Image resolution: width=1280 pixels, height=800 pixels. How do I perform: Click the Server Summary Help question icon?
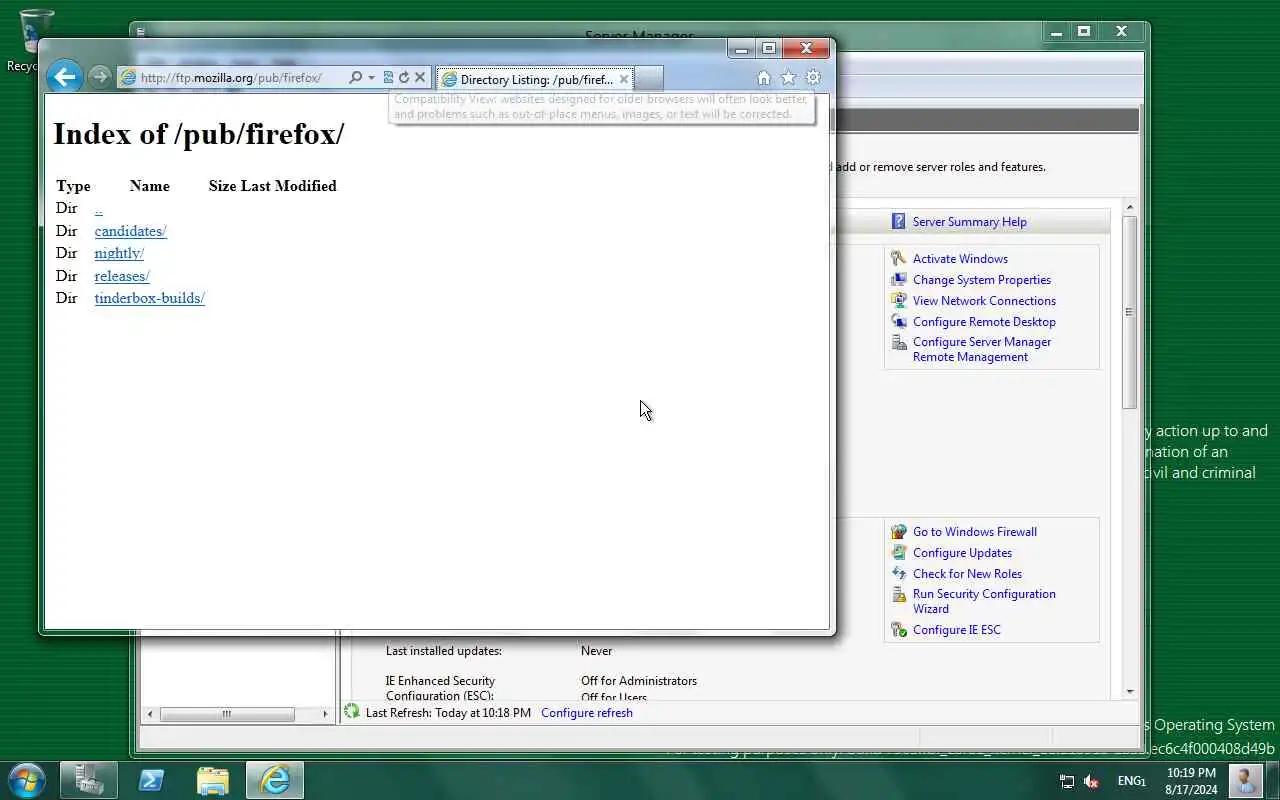pyautogui.click(x=898, y=222)
